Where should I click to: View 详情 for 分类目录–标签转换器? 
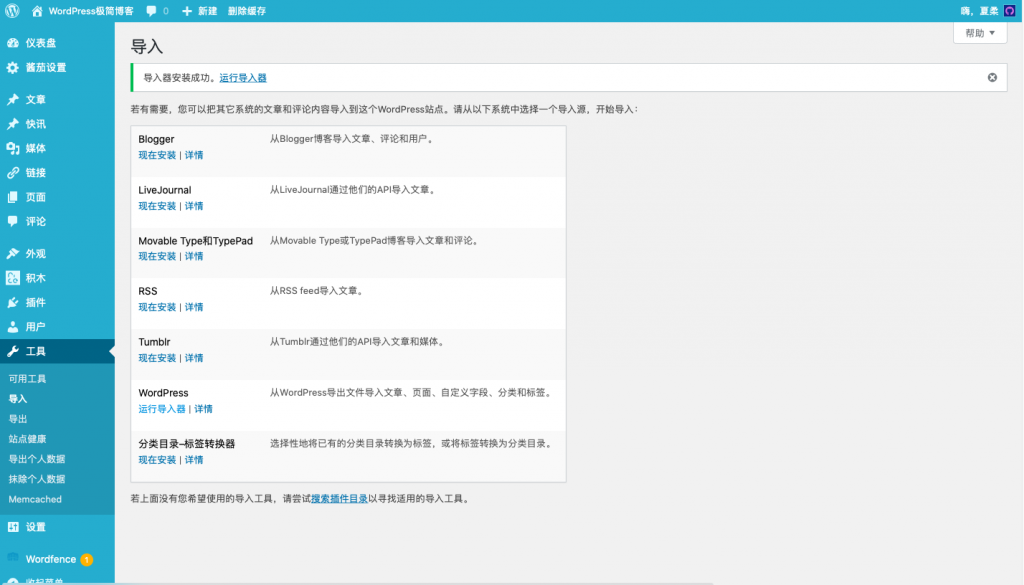pos(194,460)
